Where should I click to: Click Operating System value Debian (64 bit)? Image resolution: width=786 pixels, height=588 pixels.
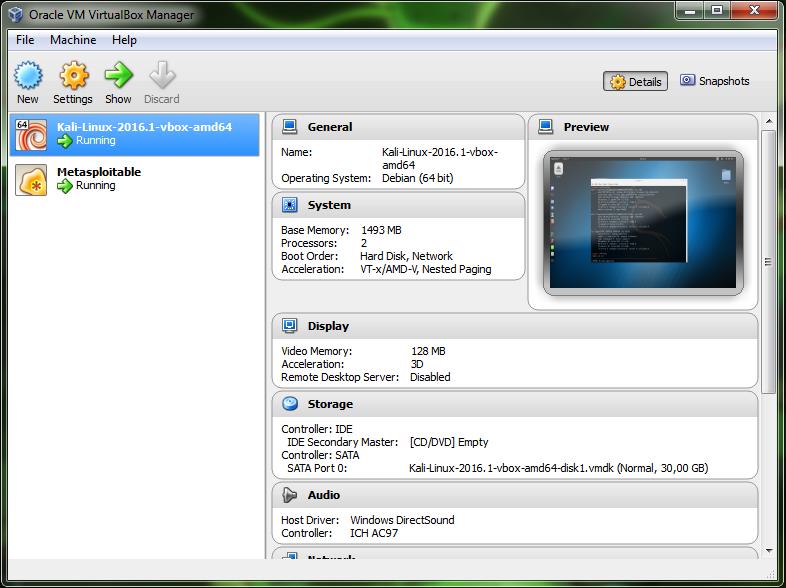[x=418, y=178]
